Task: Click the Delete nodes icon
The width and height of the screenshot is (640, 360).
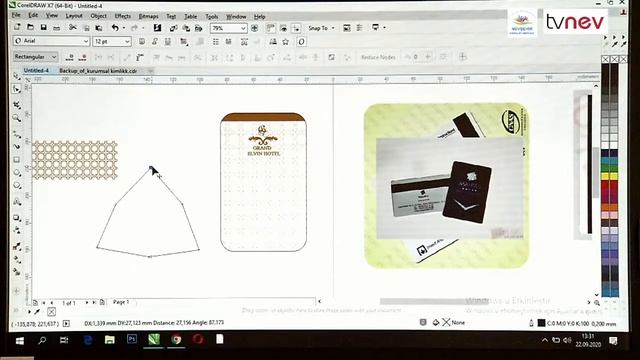Action: click(83, 57)
